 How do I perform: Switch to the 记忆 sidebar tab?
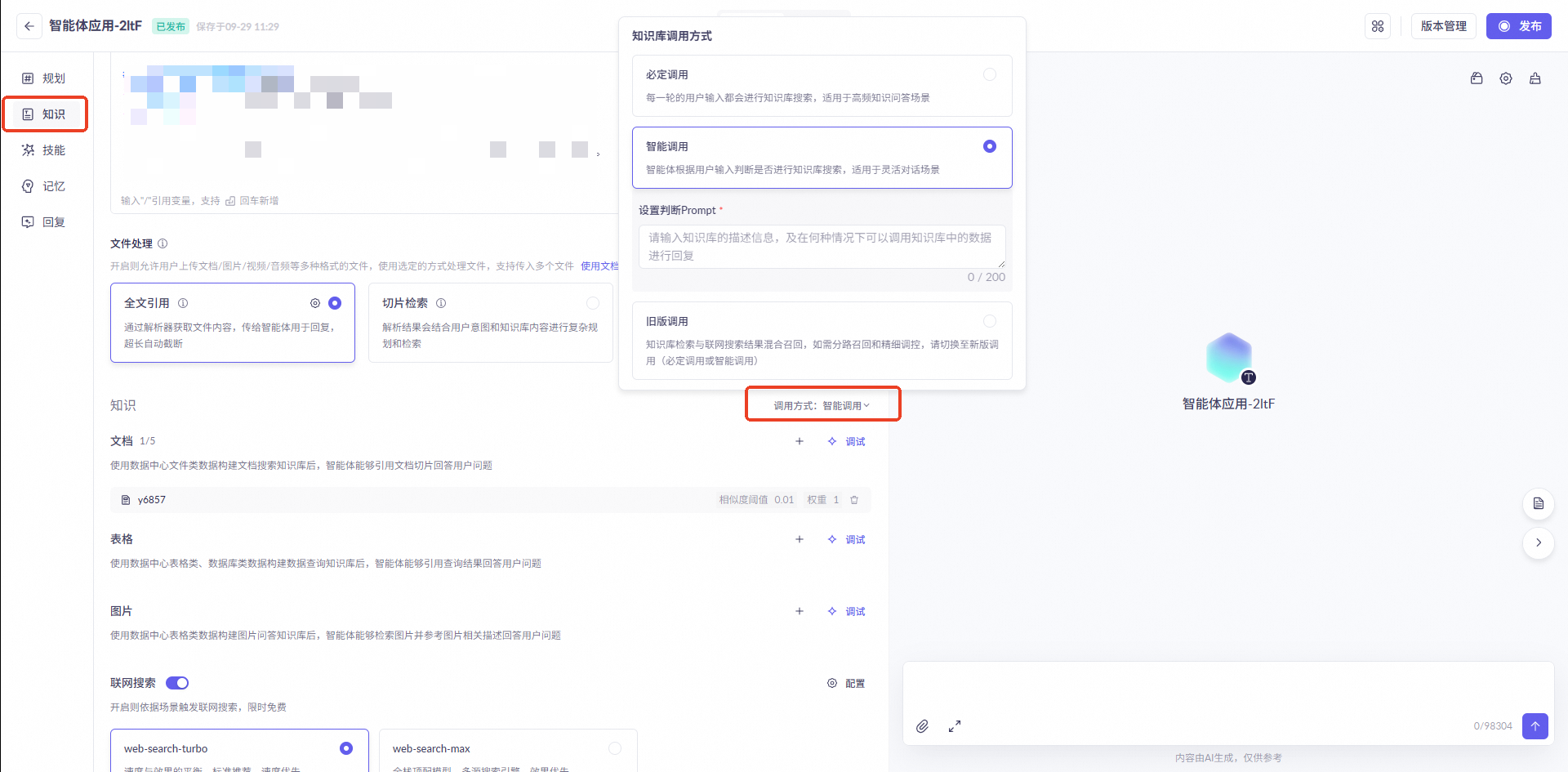[45, 186]
